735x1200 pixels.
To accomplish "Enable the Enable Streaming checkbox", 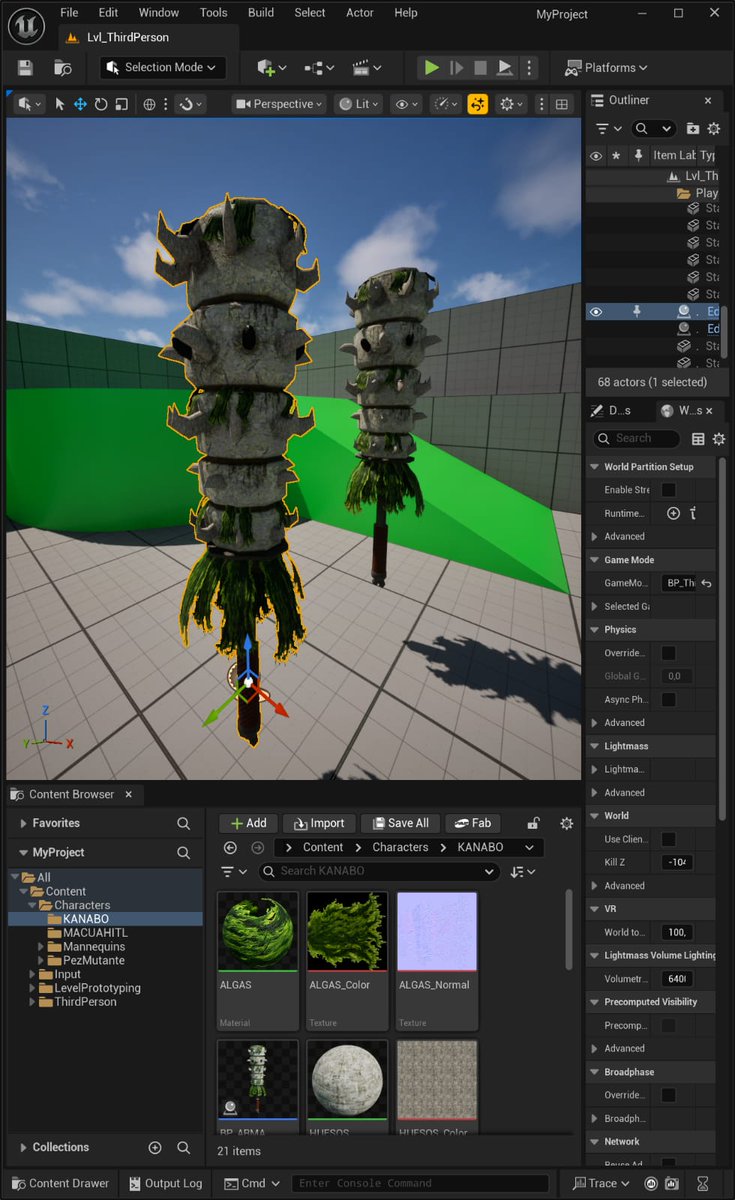I will click(669, 490).
